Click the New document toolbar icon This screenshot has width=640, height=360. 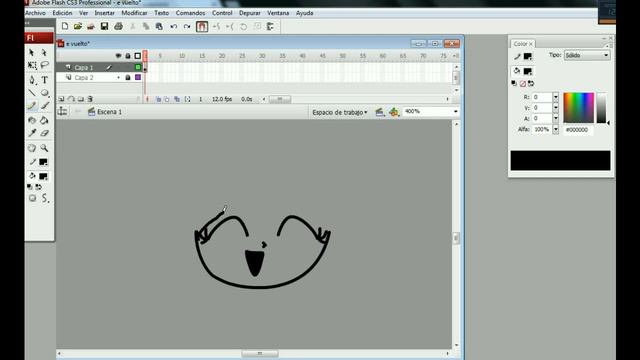64,27
